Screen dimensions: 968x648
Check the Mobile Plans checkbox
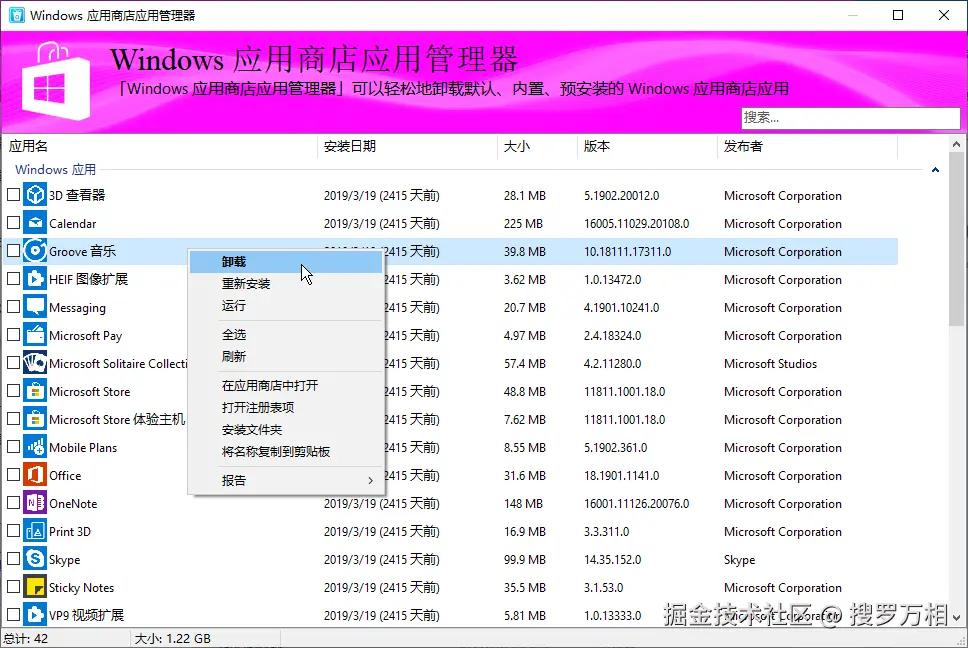[x=13, y=447]
